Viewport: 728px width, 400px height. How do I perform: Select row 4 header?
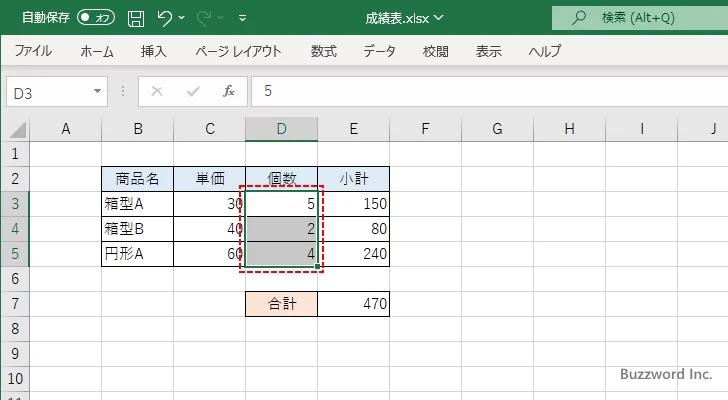tap(15, 229)
